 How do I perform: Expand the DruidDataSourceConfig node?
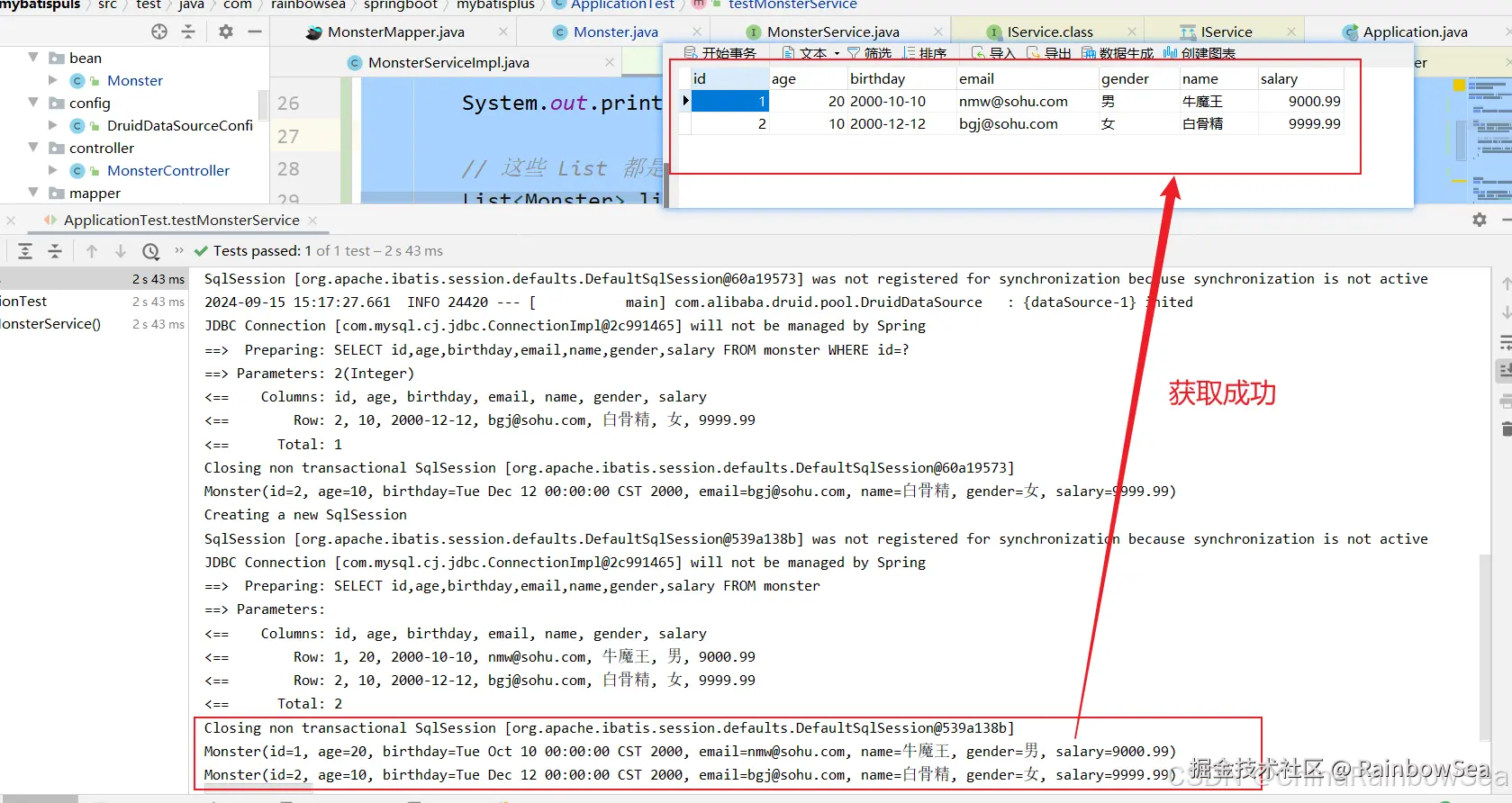click(x=53, y=125)
